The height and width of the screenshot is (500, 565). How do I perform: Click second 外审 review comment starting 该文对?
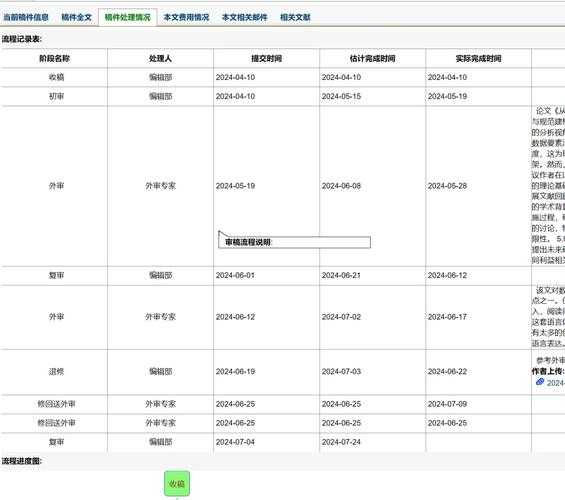[548, 316]
